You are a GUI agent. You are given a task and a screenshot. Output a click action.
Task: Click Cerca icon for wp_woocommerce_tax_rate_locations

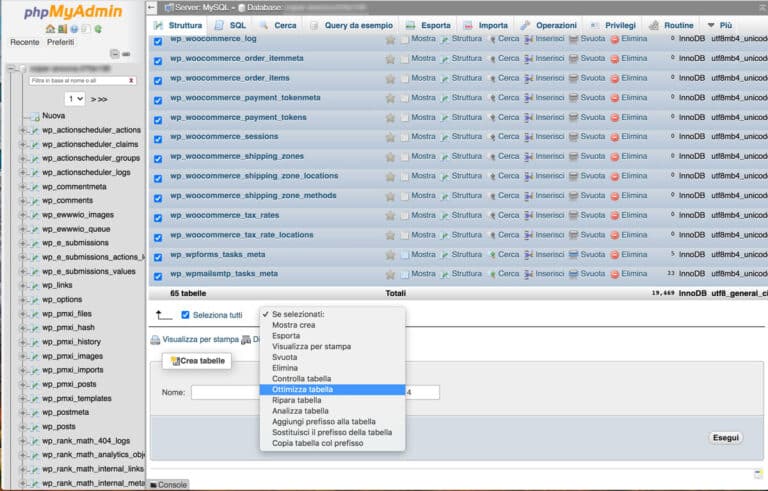493,235
